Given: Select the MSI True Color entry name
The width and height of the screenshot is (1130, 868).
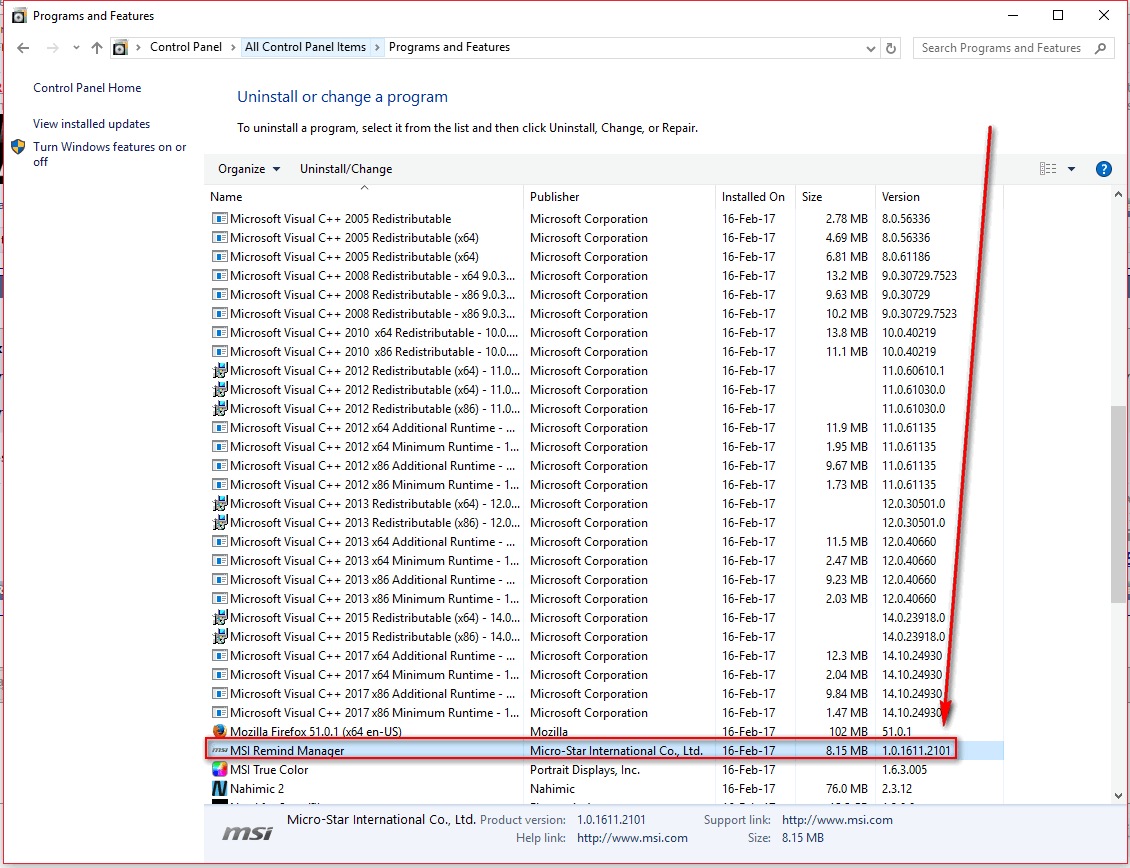Looking at the screenshot, I should 269,769.
